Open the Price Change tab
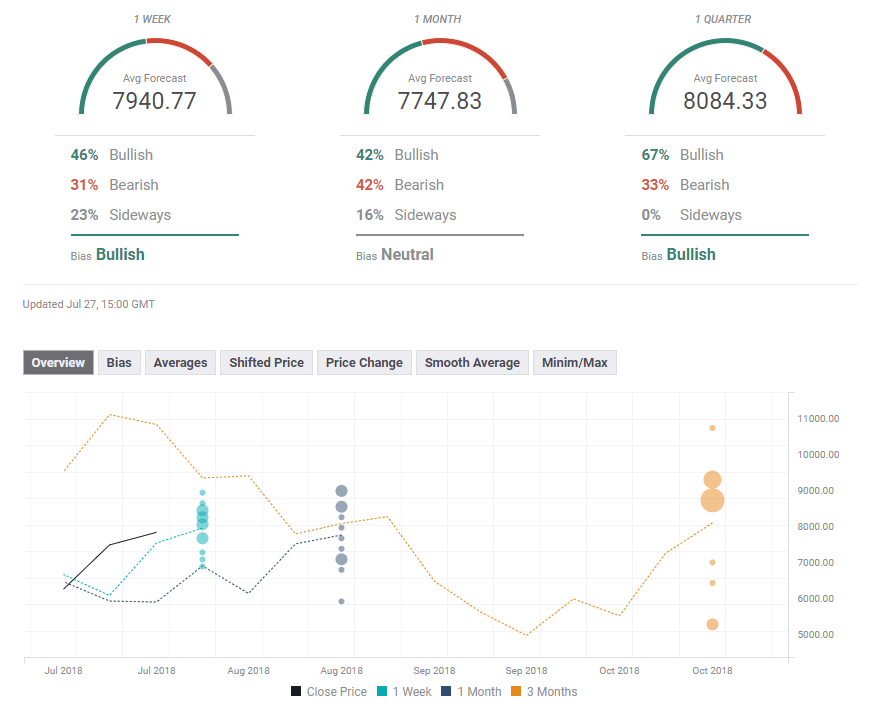The height and width of the screenshot is (705, 871). tap(364, 363)
